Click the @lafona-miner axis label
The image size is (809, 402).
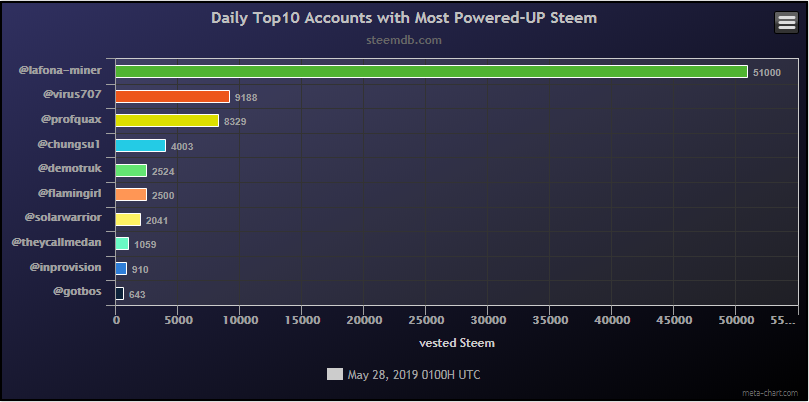pos(60,71)
